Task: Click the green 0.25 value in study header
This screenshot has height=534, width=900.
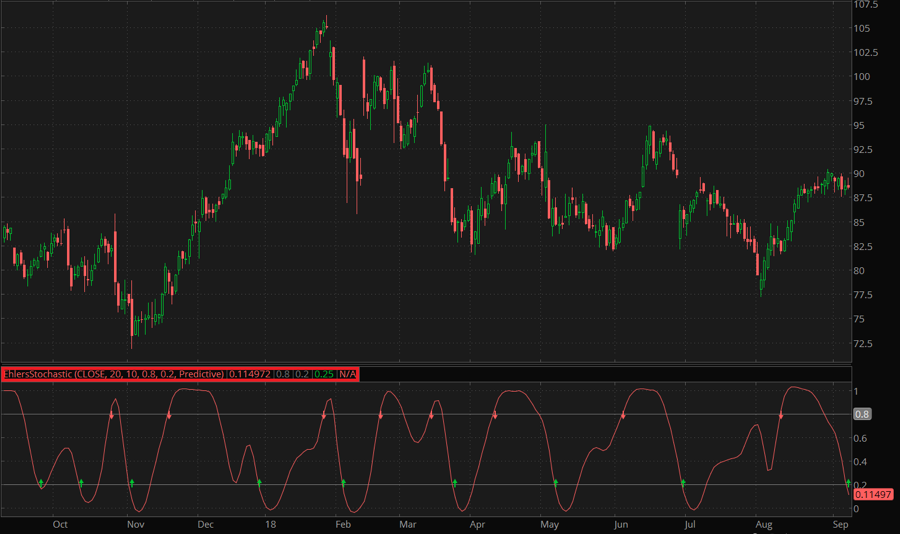Action: point(323,374)
